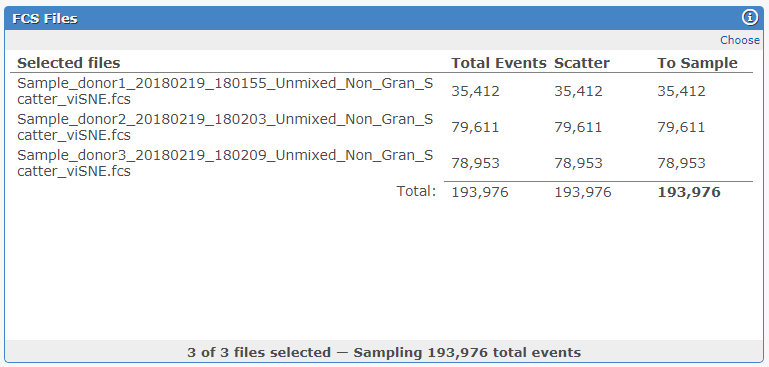
Task: Select the Sample_donor3 file row
Action: [381, 163]
